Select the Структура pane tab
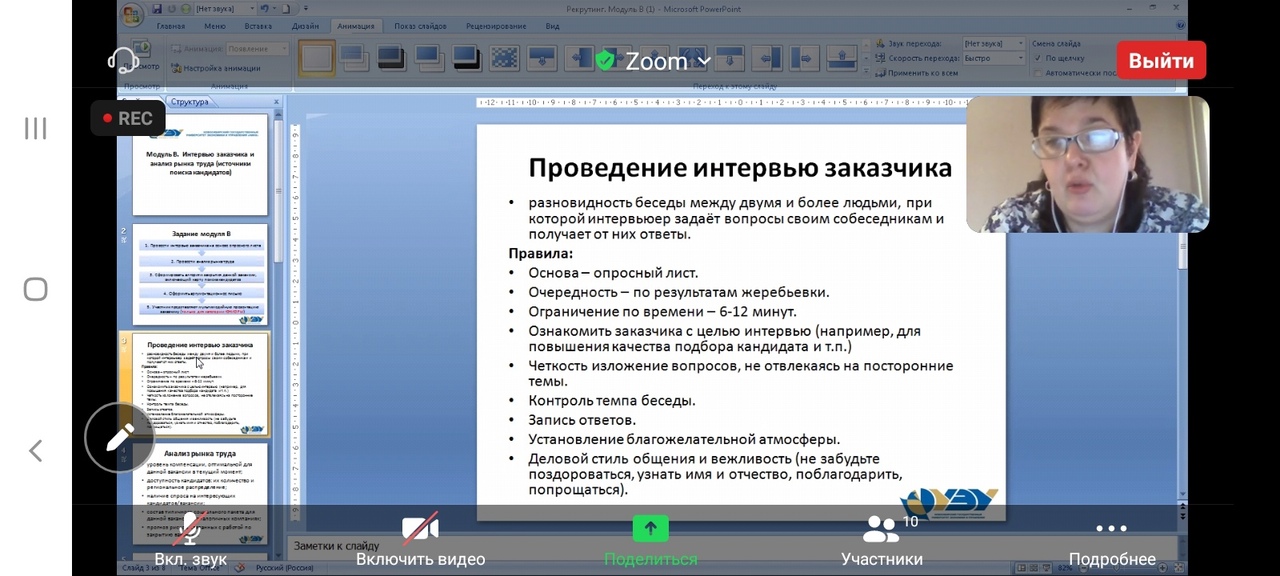Image resolution: width=1280 pixels, height=576 pixels. pos(189,102)
